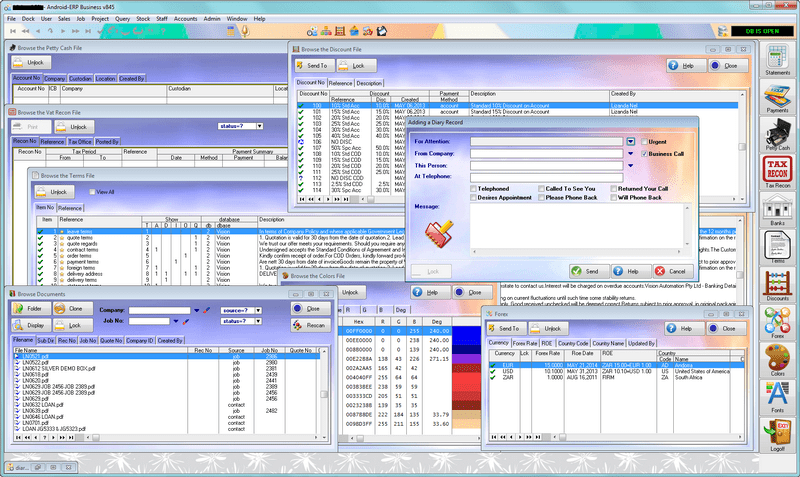Click the Payments sidebar icon
Screen dimensions: 800x477
[777, 96]
